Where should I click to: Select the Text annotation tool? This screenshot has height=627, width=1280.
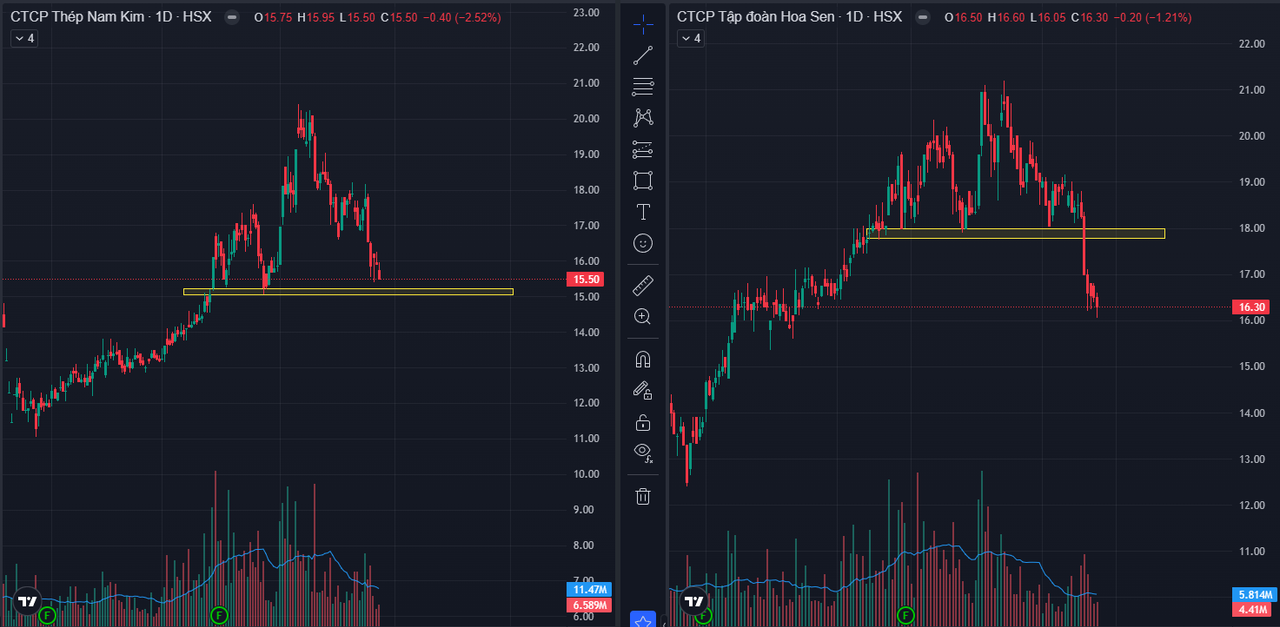click(643, 212)
